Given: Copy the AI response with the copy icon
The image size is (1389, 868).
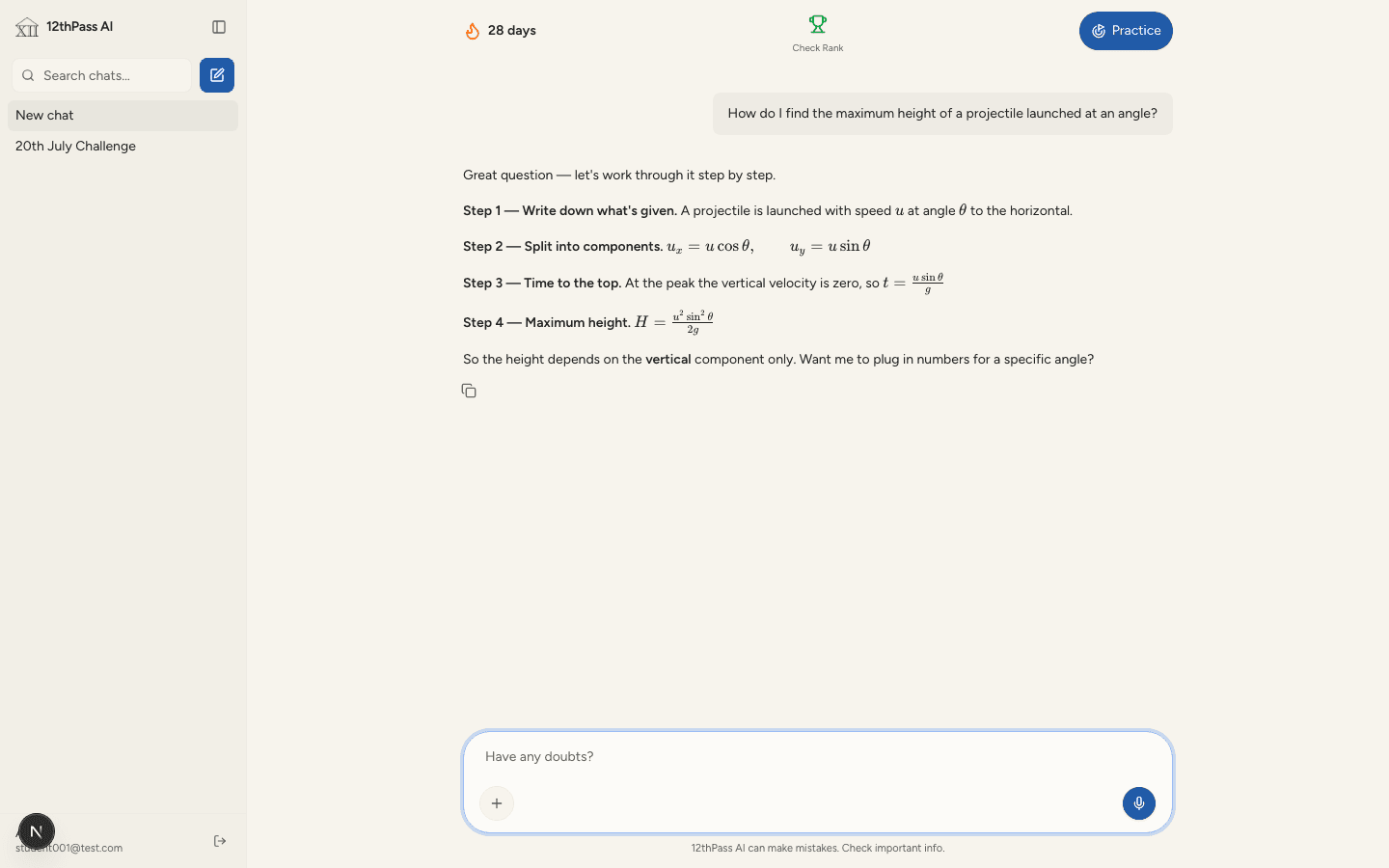Looking at the screenshot, I should pyautogui.click(x=469, y=391).
